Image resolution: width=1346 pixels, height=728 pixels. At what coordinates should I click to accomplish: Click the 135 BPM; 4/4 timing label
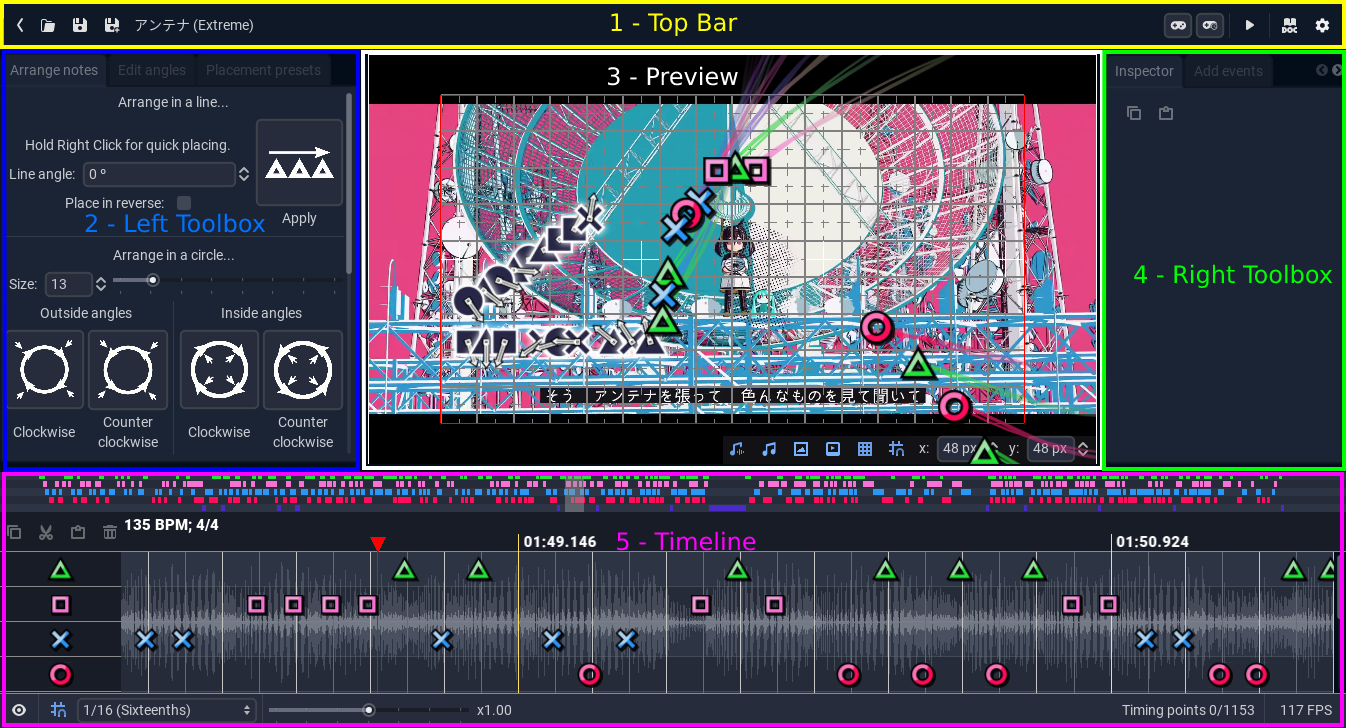[x=171, y=525]
